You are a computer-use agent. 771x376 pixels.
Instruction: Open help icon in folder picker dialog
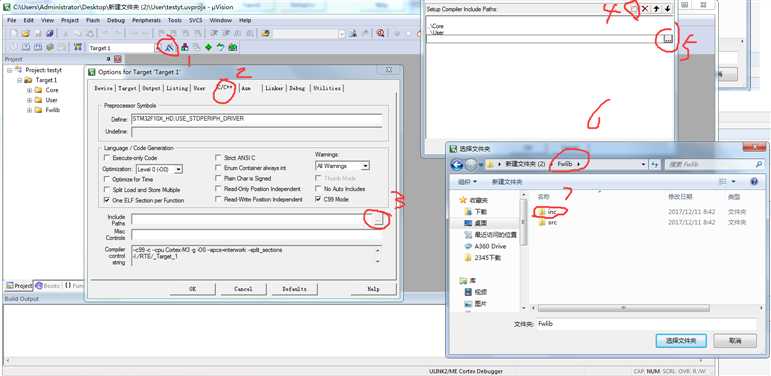coord(754,181)
